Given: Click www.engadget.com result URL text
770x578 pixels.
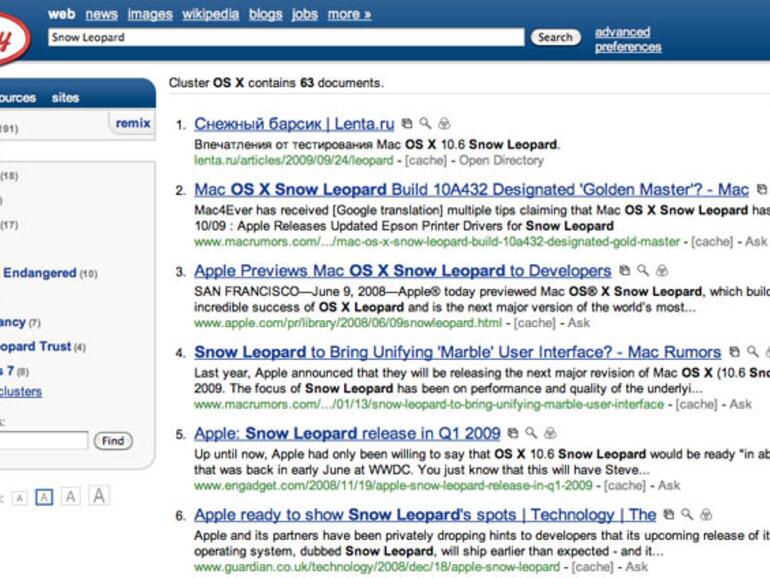Looking at the screenshot, I should point(393,486).
